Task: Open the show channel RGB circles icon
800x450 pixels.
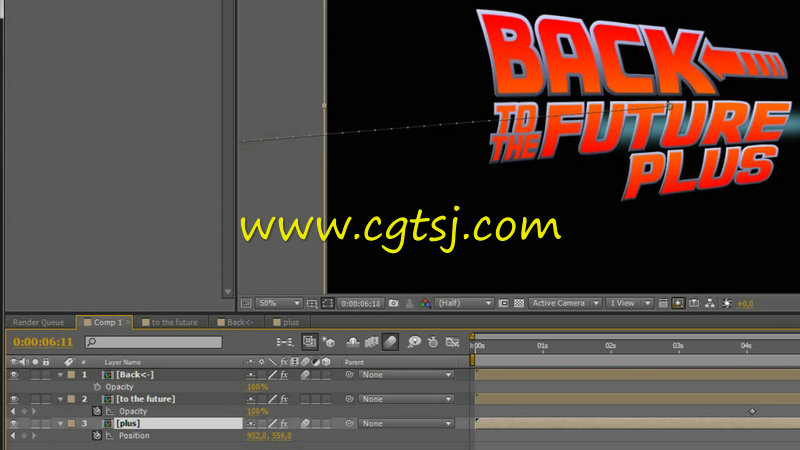Action: tap(425, 303)
